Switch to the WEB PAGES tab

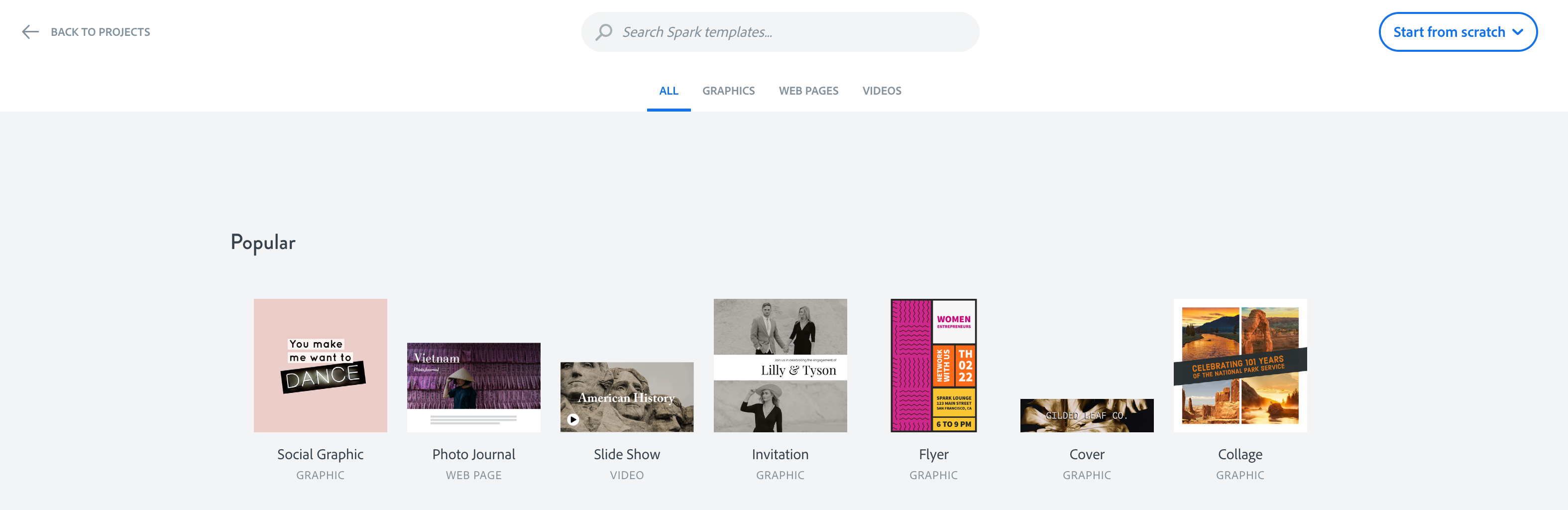808,91
